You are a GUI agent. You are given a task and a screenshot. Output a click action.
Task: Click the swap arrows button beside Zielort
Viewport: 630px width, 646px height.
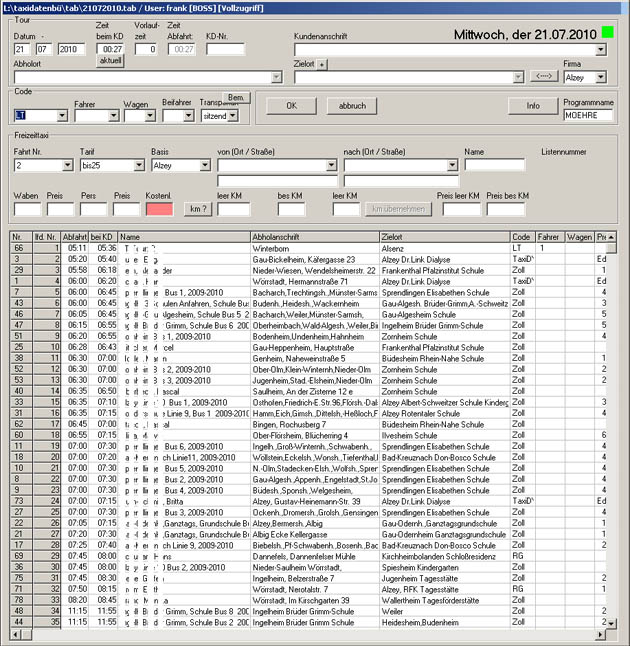click(x=544, y=76)
